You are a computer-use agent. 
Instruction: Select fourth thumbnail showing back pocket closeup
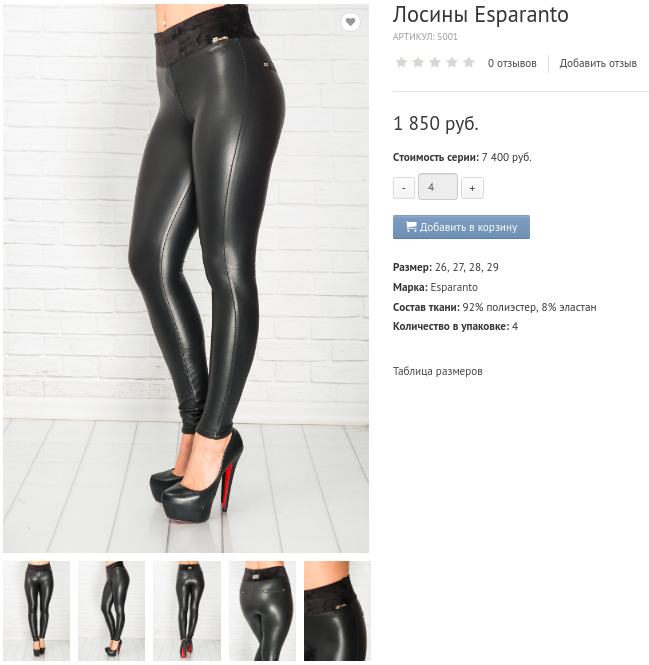[x=262, y=611]
